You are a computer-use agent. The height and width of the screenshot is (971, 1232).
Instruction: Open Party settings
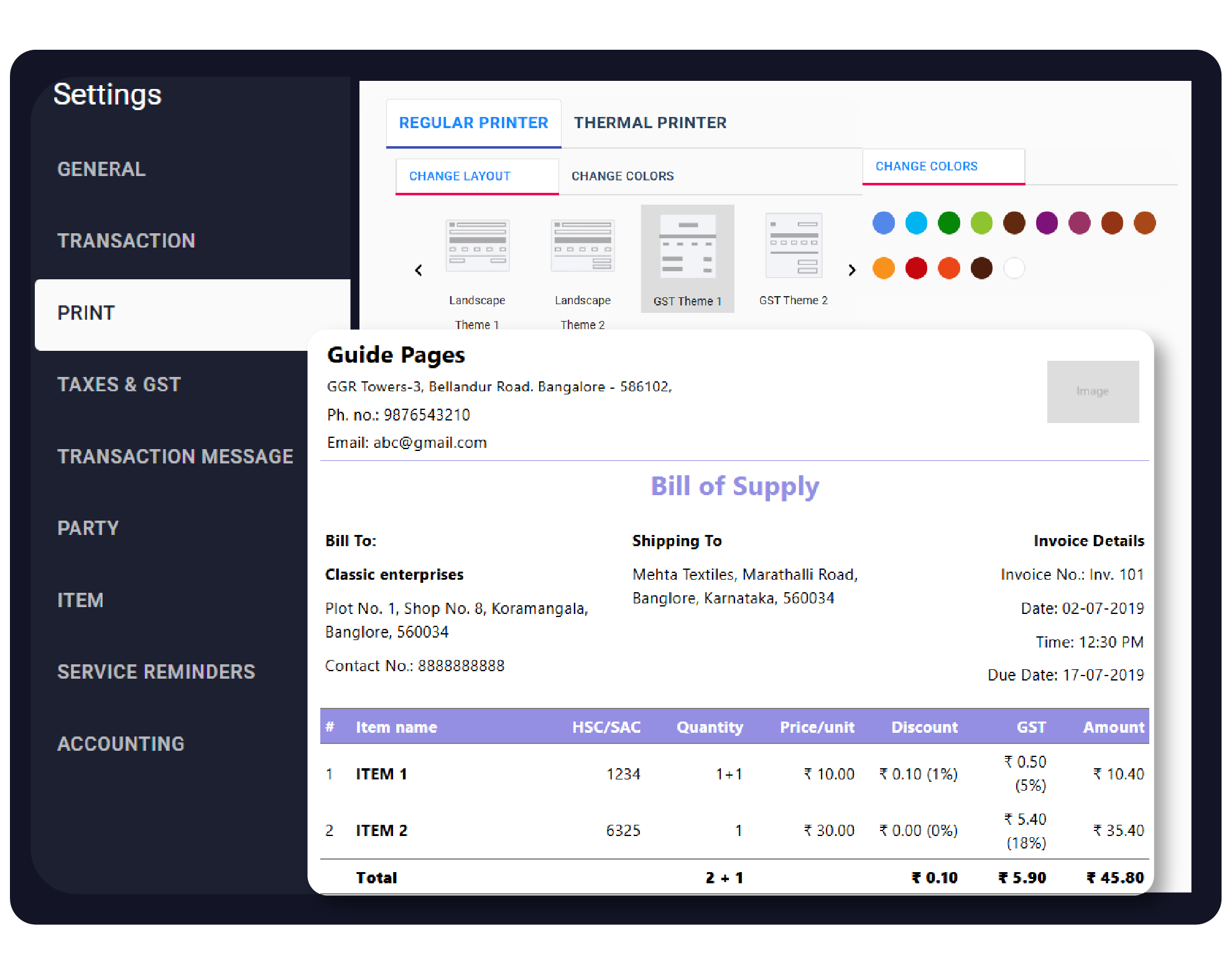coord(88,528)
